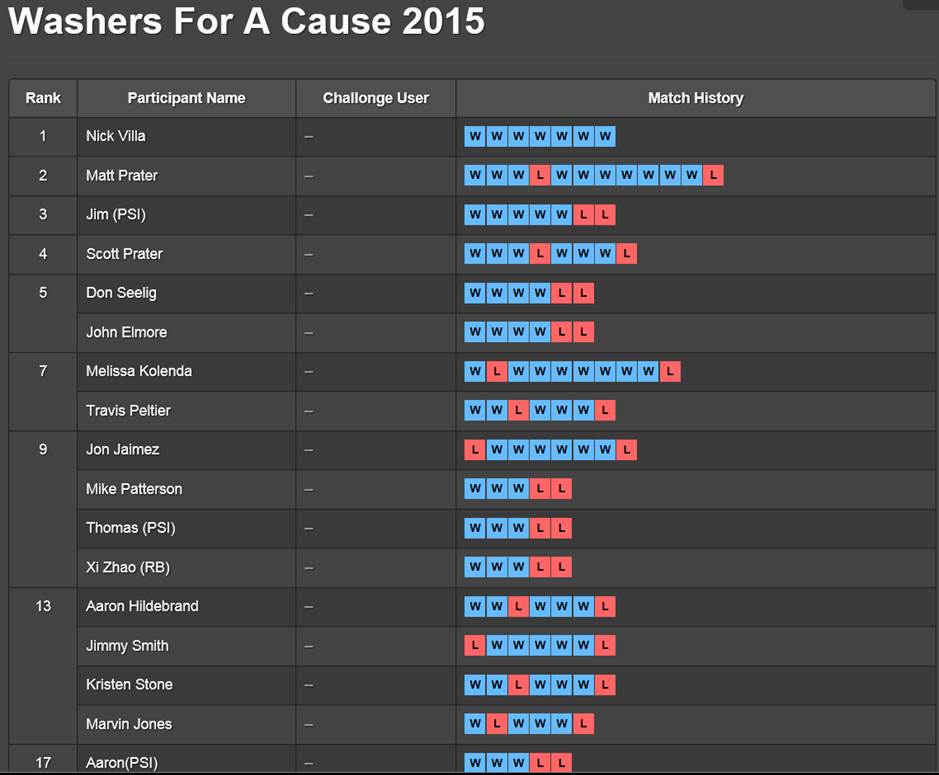Click the Challenge User column header
The image size is (939, 775).
point(376,98)
